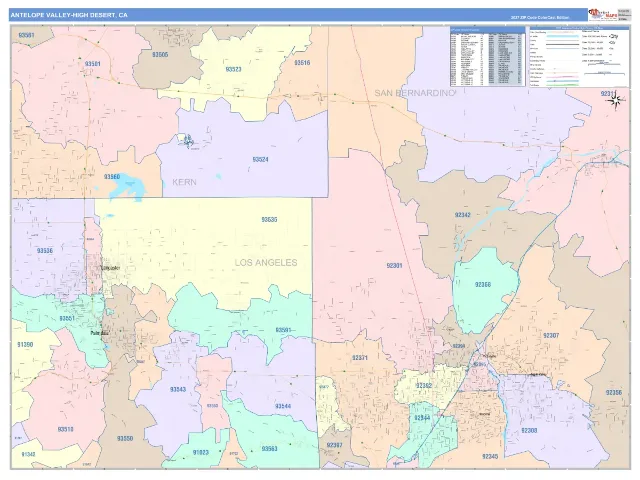
Task: Click ZIP code label 93563
Action: 269,449
